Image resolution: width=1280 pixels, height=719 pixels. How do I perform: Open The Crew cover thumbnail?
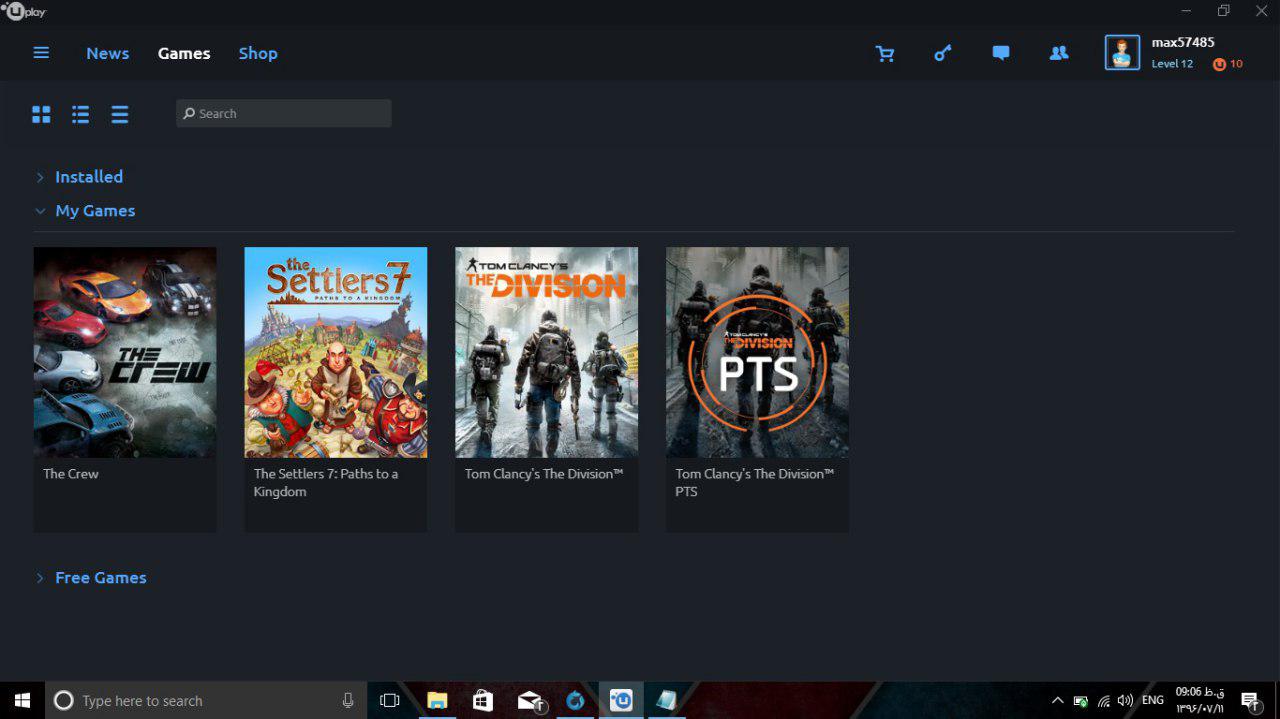pyautogui.click(x=125, y=352)
